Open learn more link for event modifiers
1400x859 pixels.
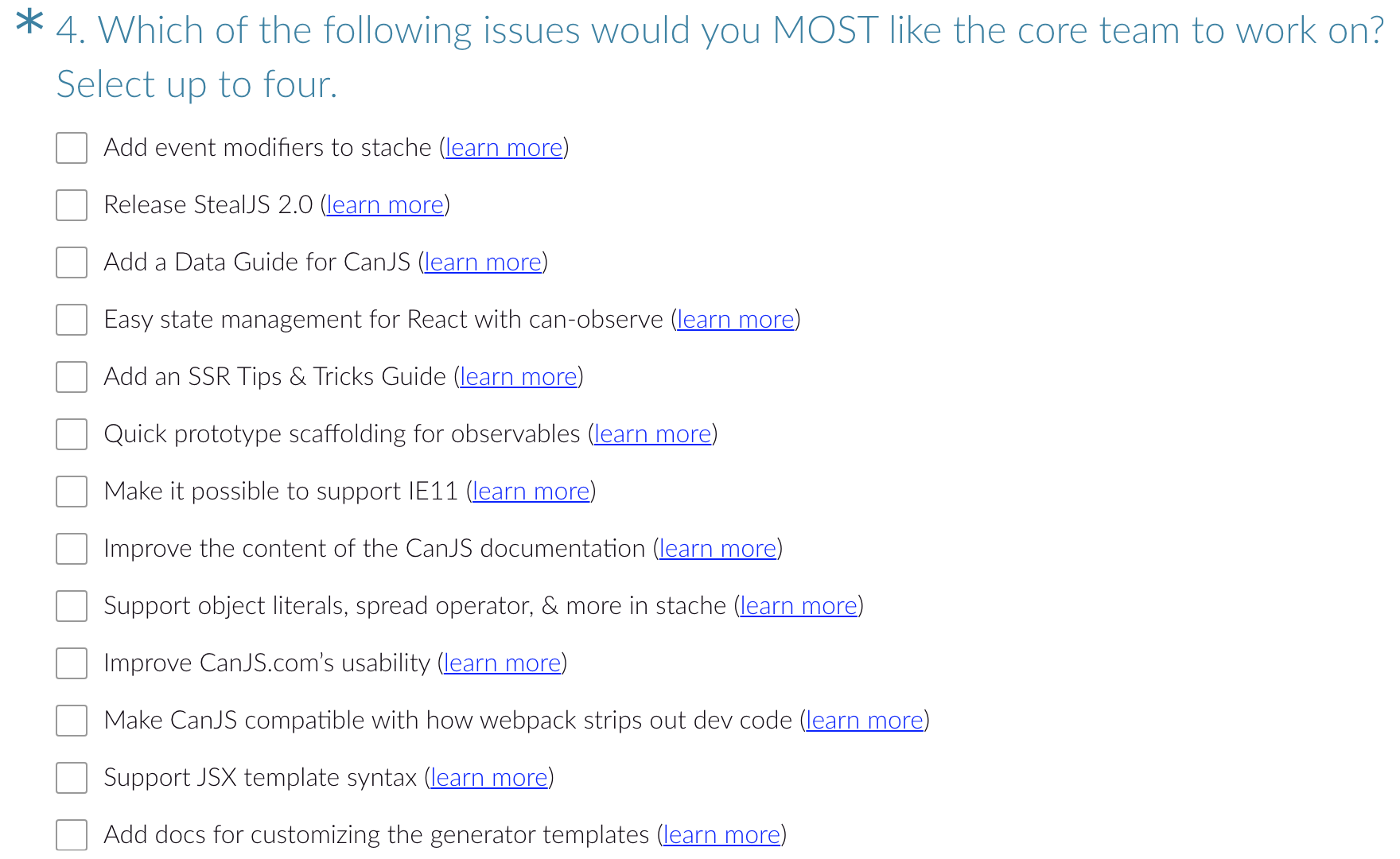point(504,148)
